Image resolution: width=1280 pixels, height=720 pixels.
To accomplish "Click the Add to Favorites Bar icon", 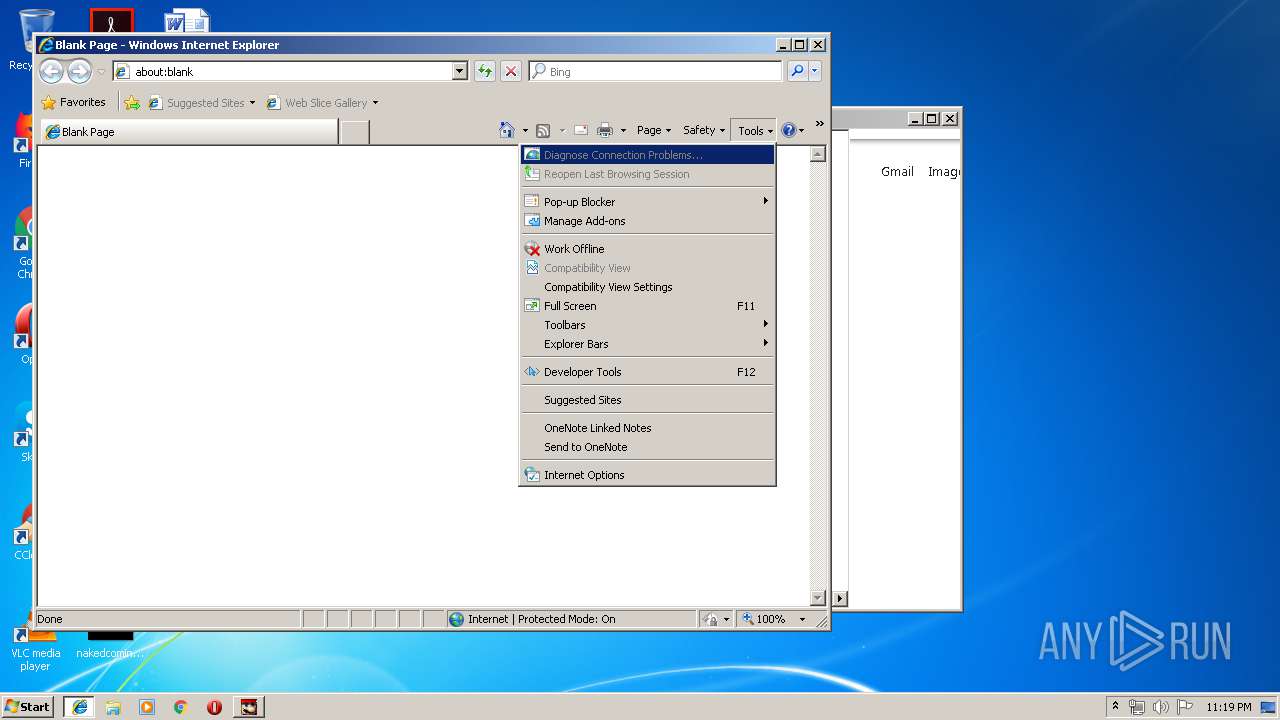I will coord(132,102).
